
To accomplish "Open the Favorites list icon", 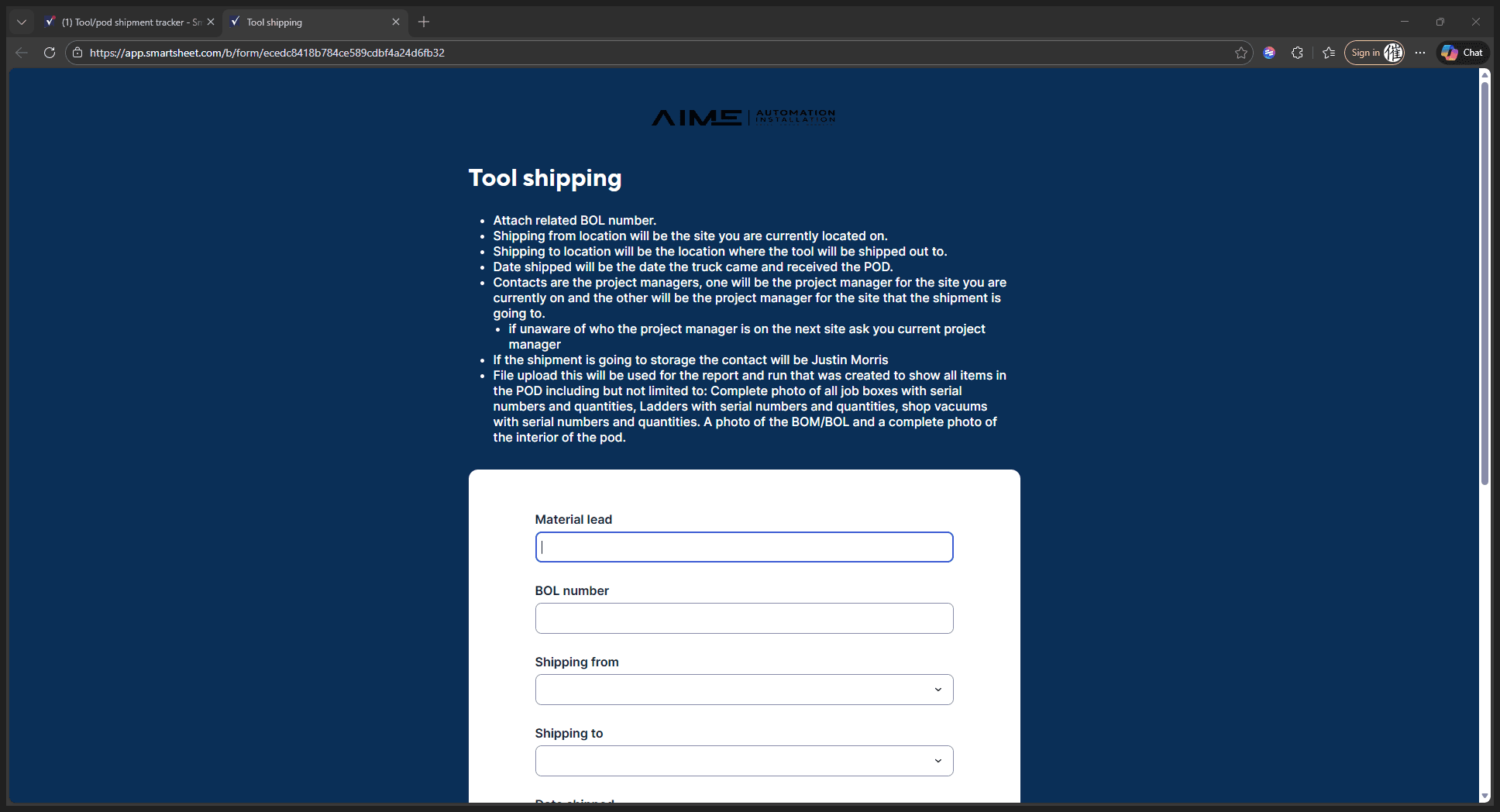I will coord(1330,53).
